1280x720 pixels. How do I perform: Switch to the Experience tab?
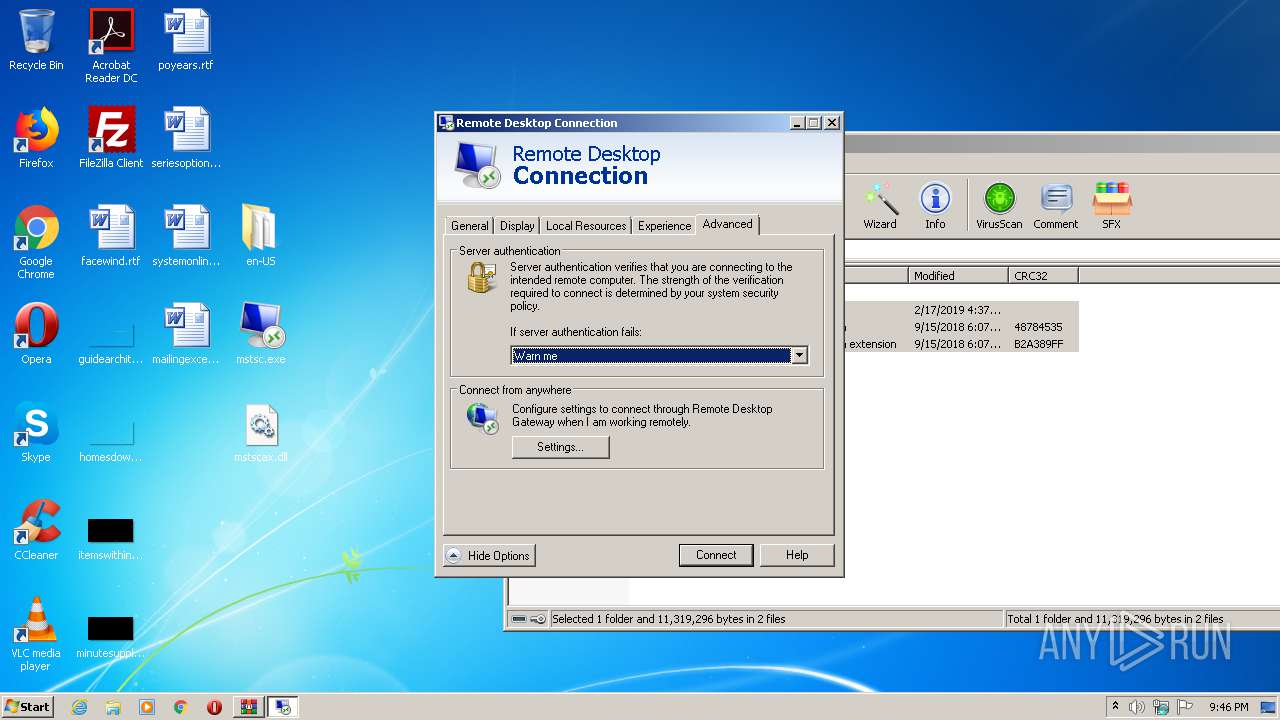[664, 226]
